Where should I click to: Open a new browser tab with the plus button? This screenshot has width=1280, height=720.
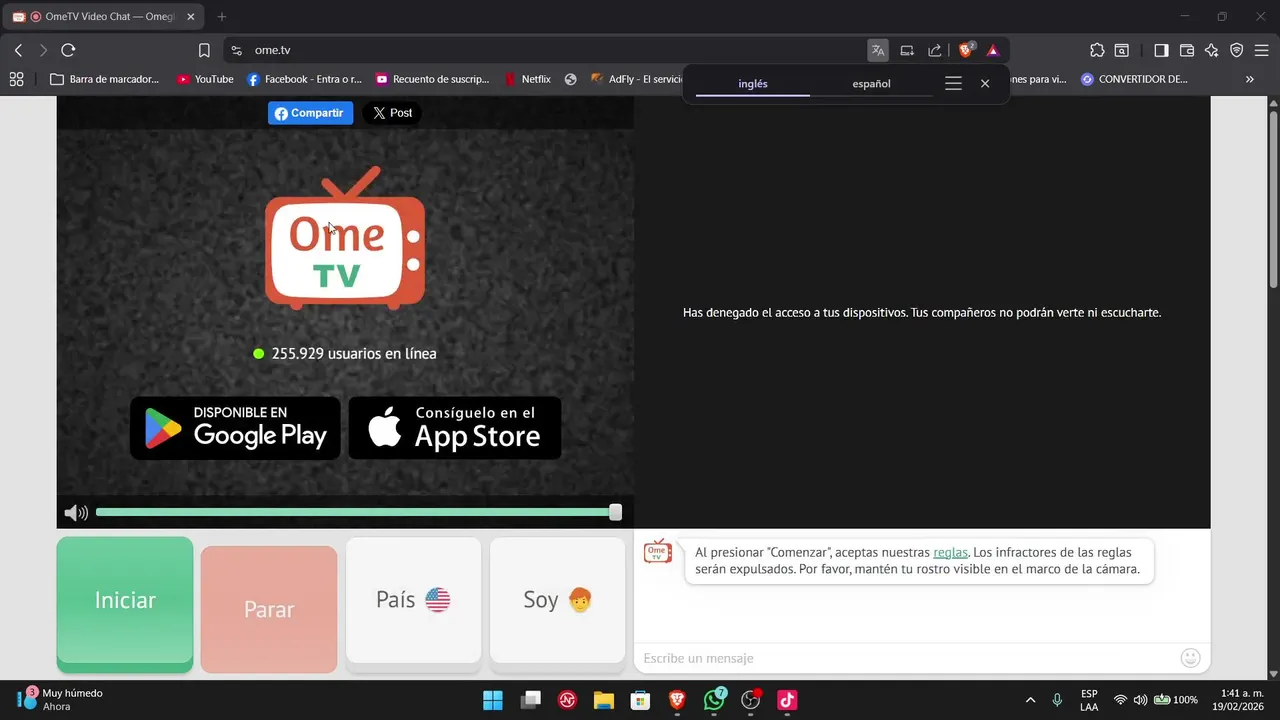pos(222,17)
